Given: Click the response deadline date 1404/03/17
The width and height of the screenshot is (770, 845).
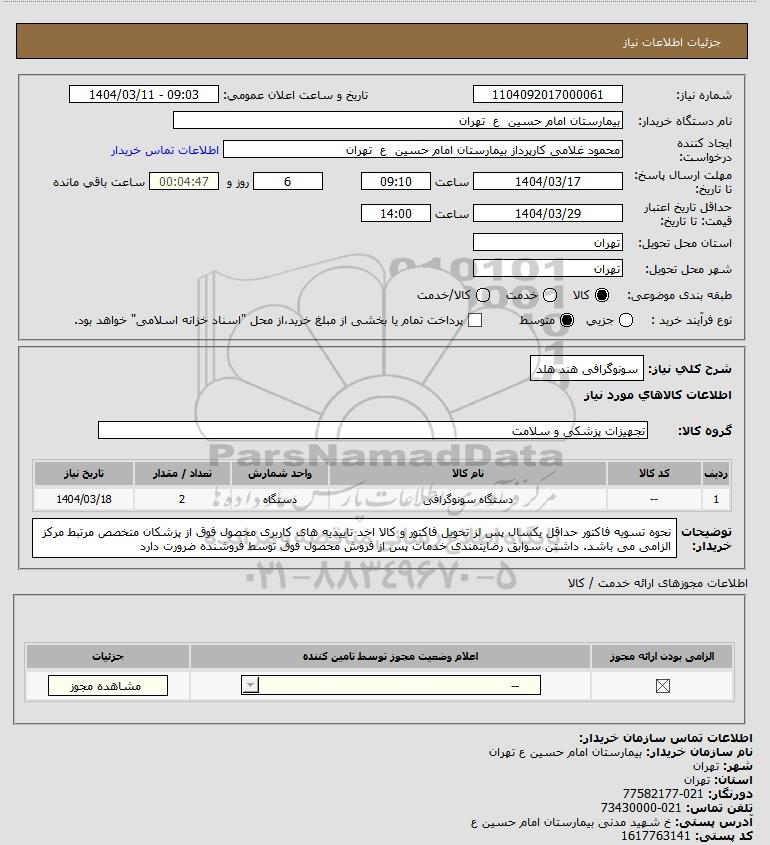Looking at the screenshot, I should (547, 182).
